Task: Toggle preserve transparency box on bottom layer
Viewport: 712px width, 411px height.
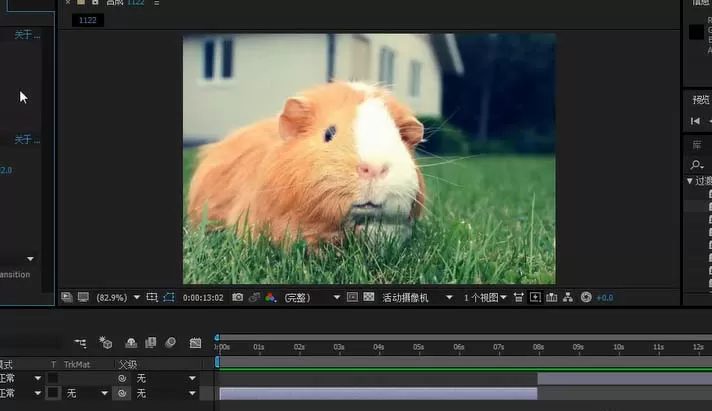Action: (x=53, y=393)
